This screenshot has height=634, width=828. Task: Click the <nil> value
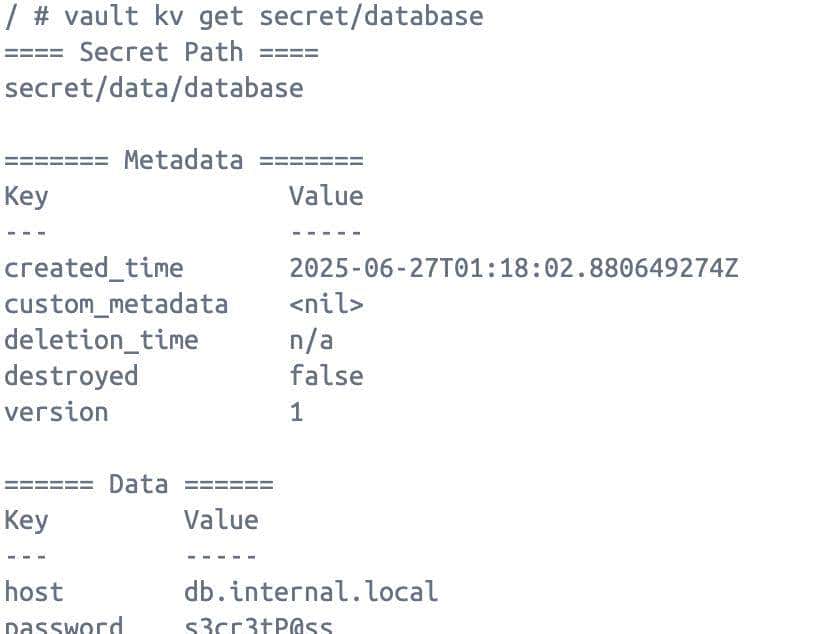tap(326, 304)
